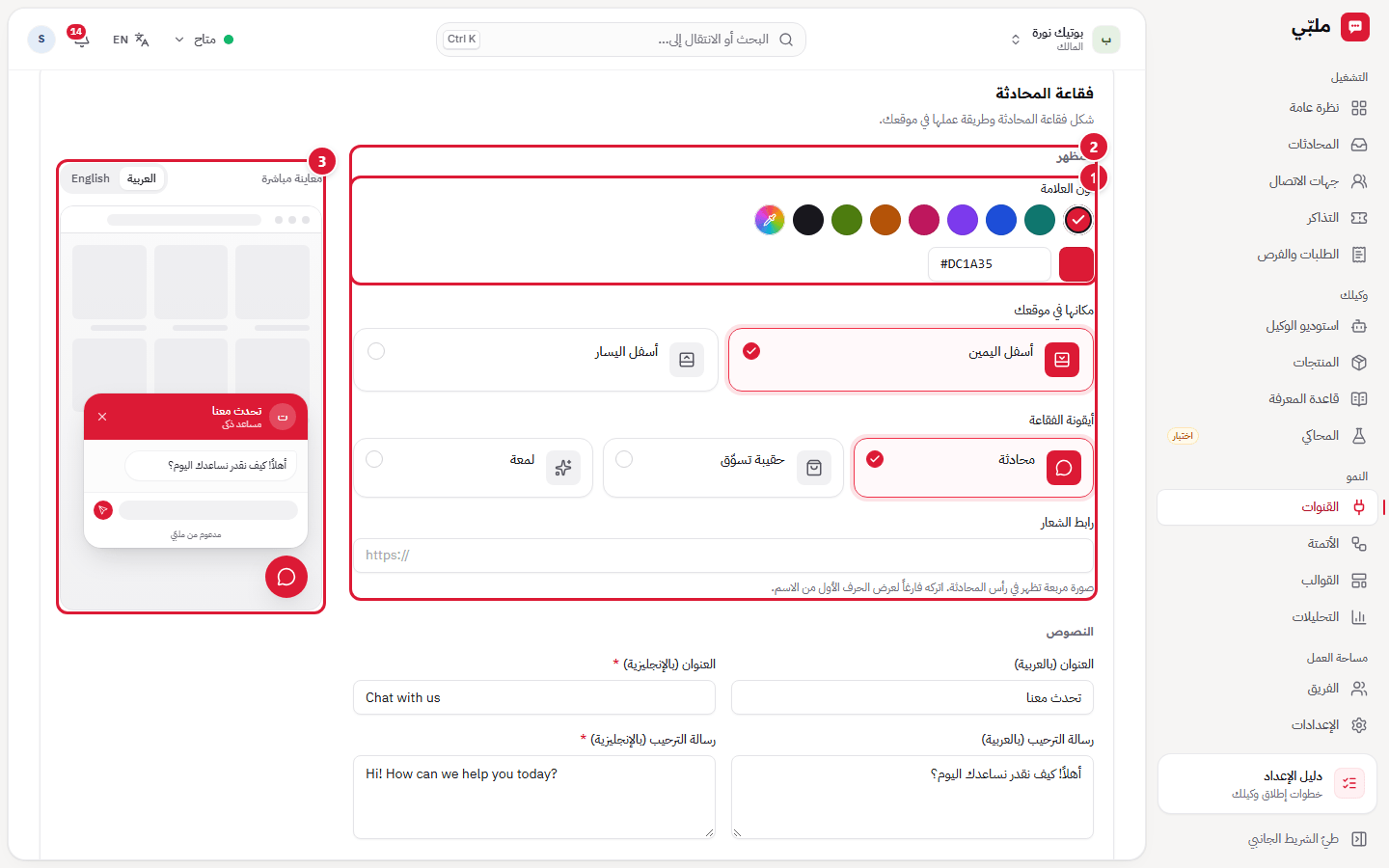Close the chat preview widget header

102,417
